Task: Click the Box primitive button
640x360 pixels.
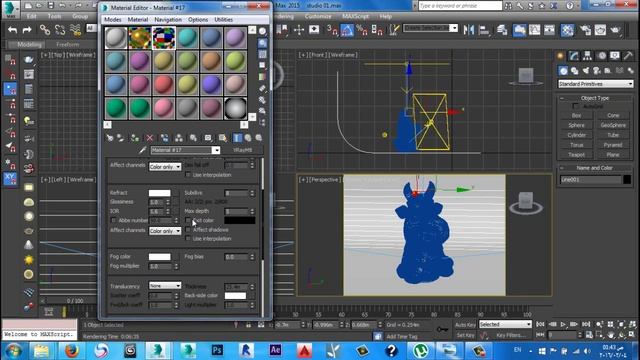Action: coord(576,116)
